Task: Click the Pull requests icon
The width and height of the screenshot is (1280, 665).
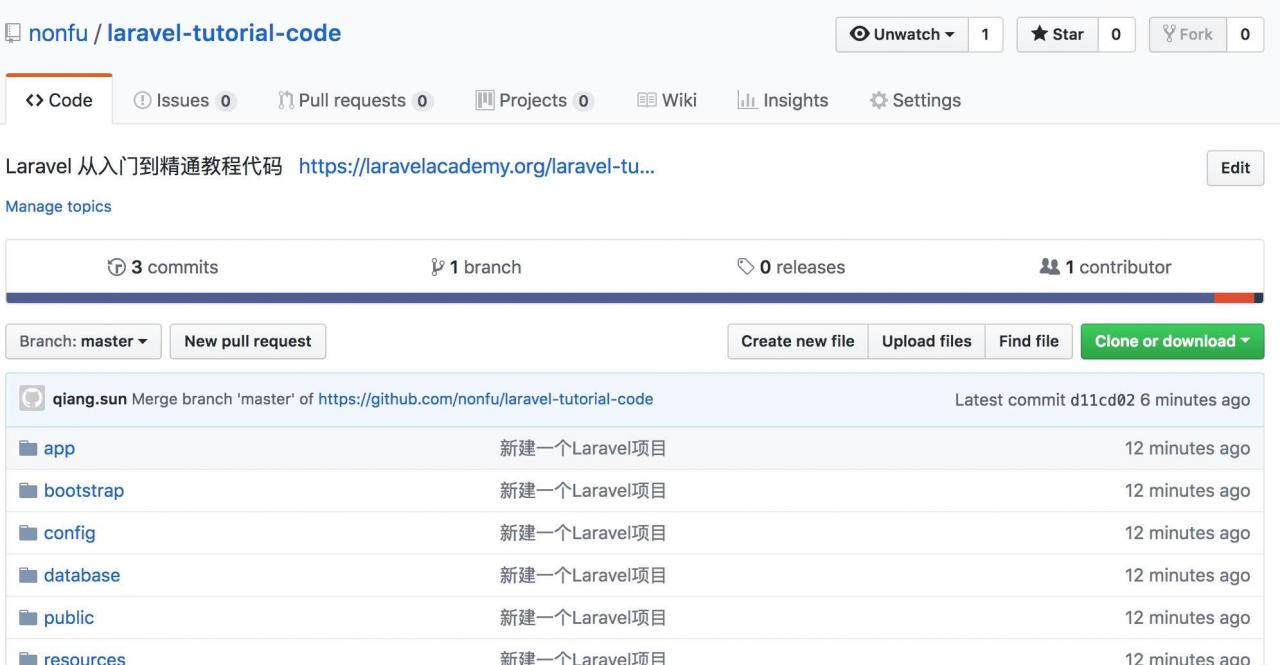Action: point(286,100)
